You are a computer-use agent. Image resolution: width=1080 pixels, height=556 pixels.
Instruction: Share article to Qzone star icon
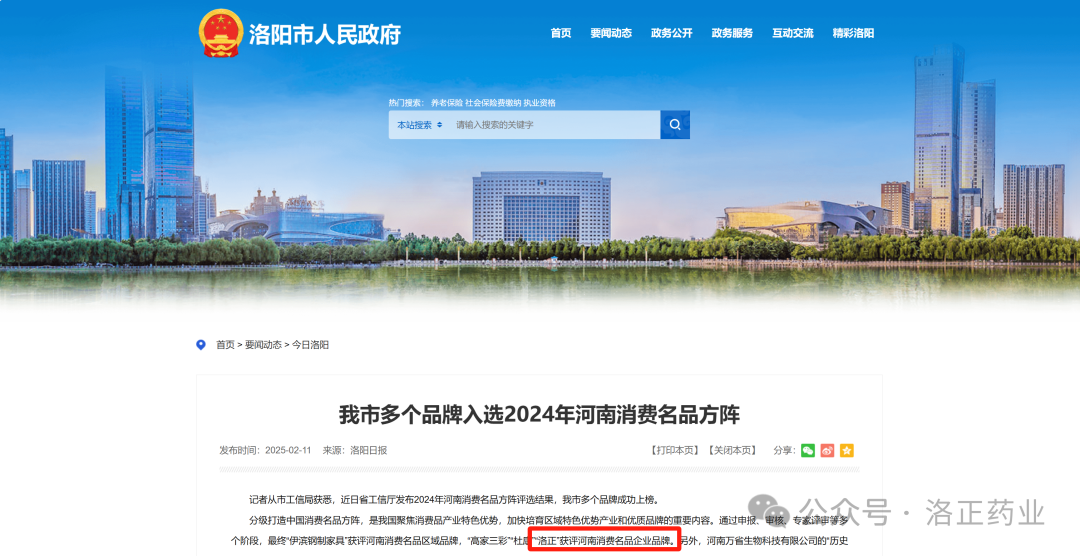pyautogui.click(x=847, y=450)
